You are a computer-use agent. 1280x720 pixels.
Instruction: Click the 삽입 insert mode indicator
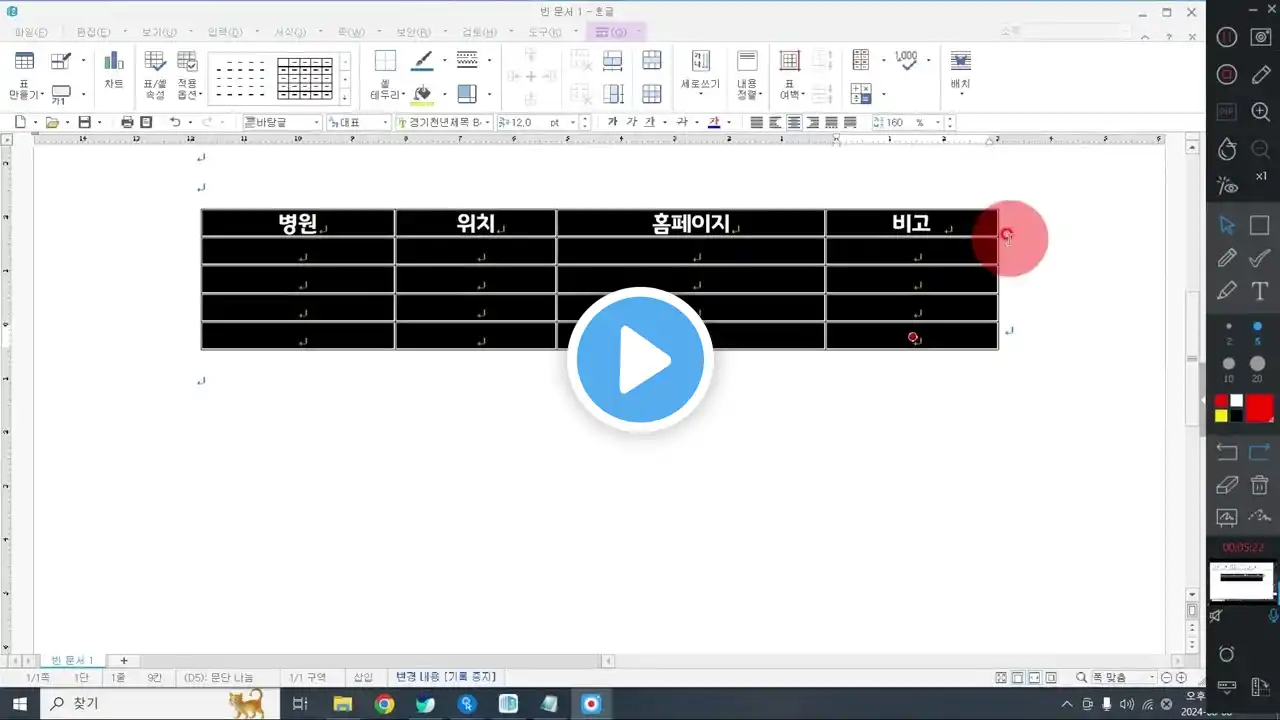(363, 678)
